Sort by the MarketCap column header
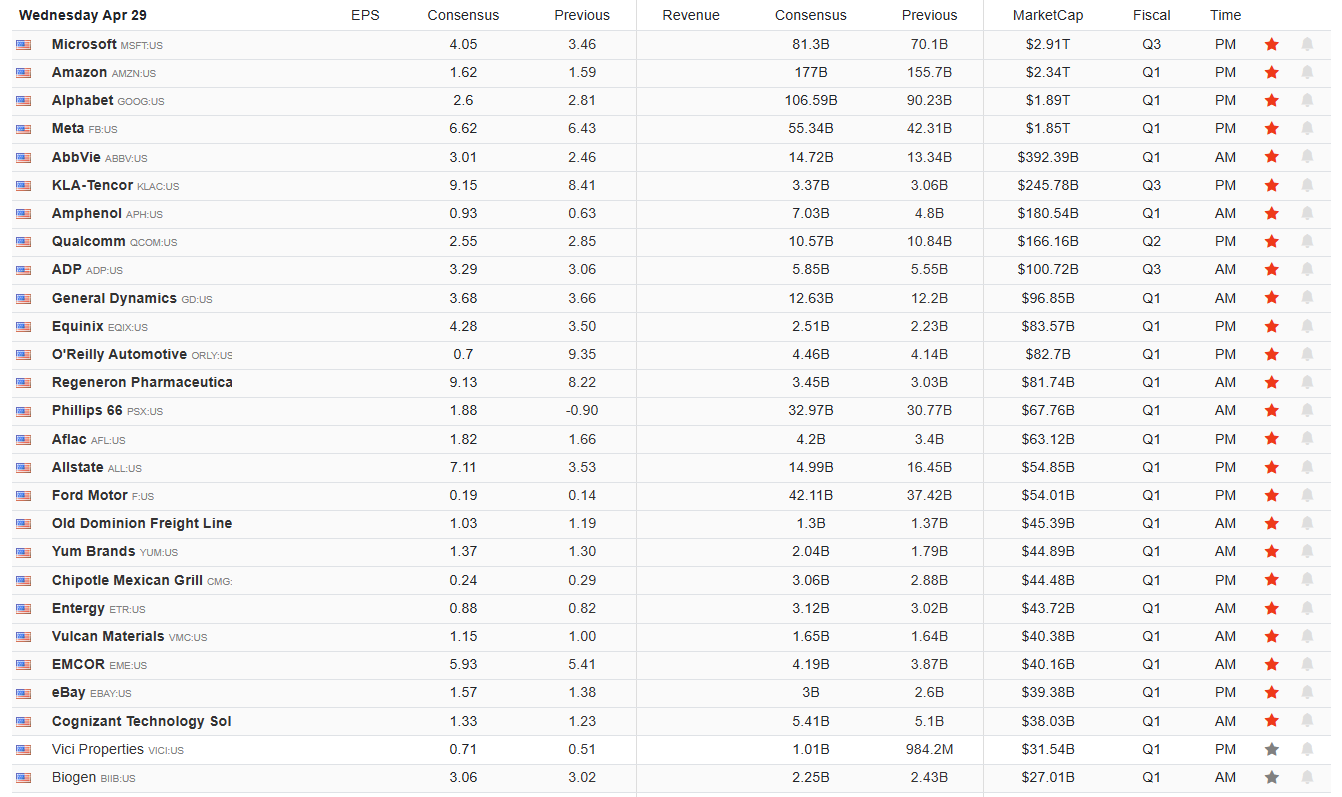Viewport: 1342px width, 797px height. (x=1047, y=15)
